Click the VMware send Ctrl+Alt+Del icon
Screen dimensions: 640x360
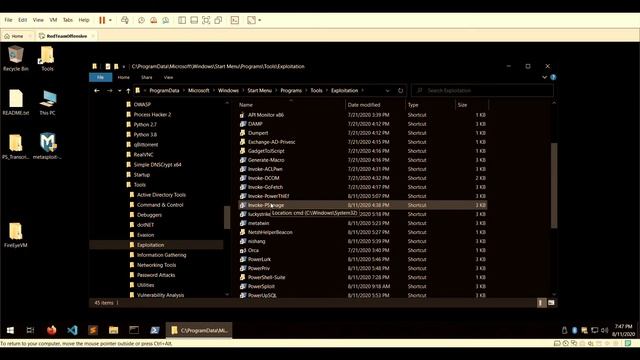125,20
